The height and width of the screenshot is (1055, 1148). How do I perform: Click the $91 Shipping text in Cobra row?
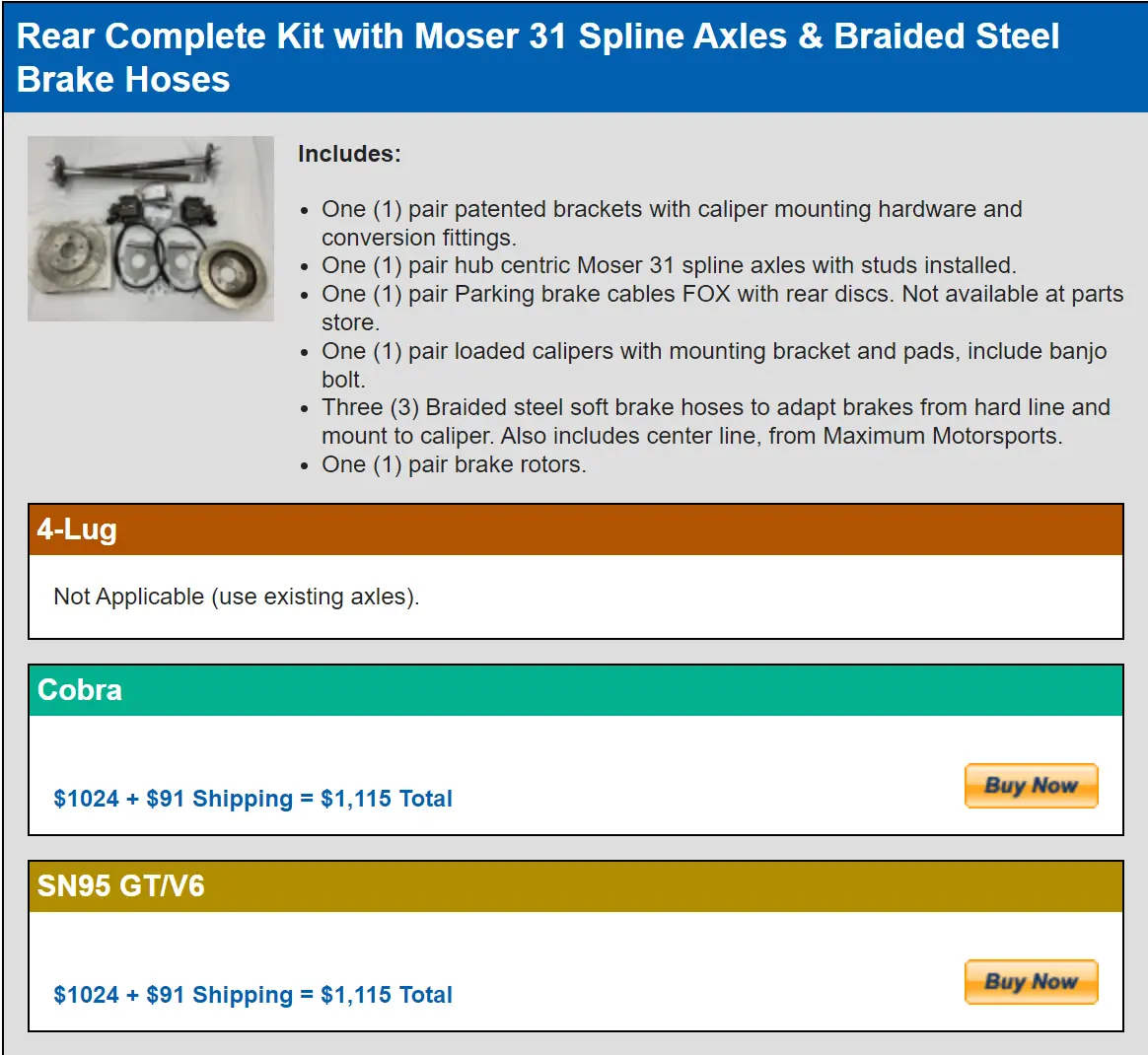[219, 798]
